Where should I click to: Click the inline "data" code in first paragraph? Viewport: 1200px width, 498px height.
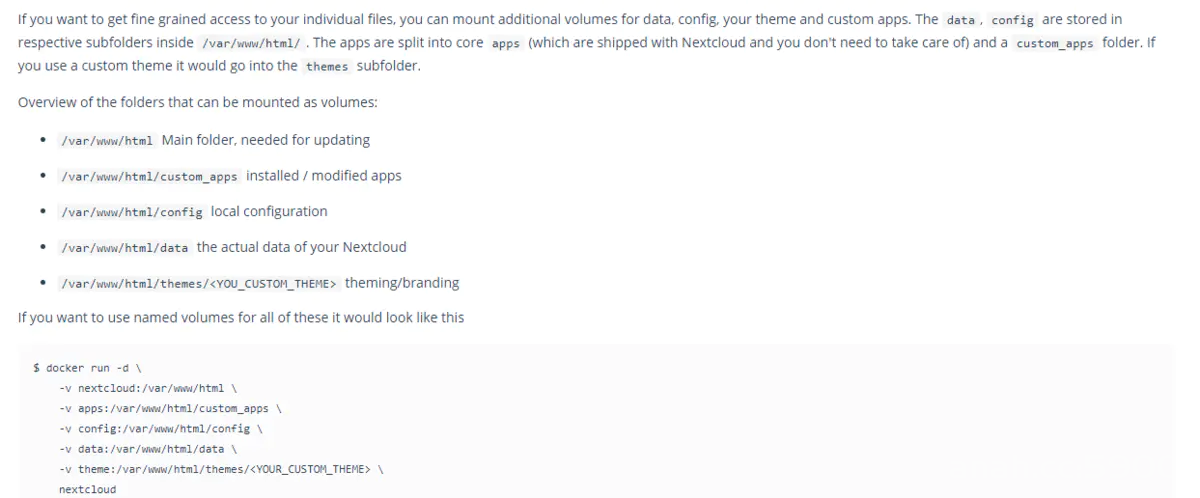tap(960, 19)
